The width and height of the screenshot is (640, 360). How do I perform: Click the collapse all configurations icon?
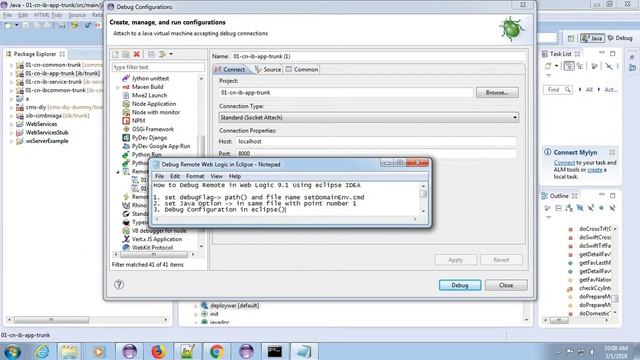(151, 54)
